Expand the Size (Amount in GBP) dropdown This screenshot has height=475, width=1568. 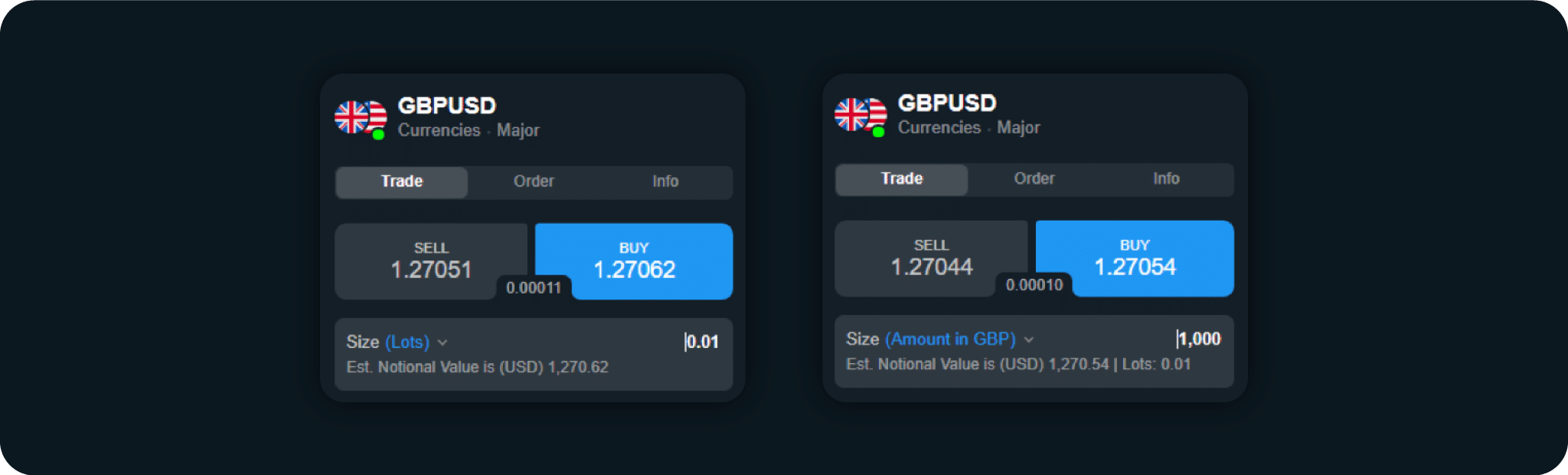pyautogui.click(x=950, y=339)
